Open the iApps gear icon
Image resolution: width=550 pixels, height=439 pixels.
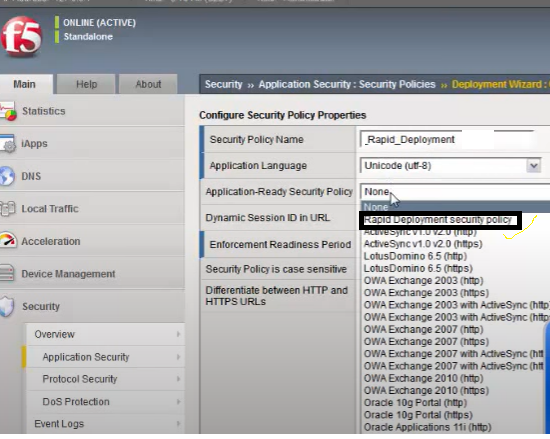coord(8,143)
